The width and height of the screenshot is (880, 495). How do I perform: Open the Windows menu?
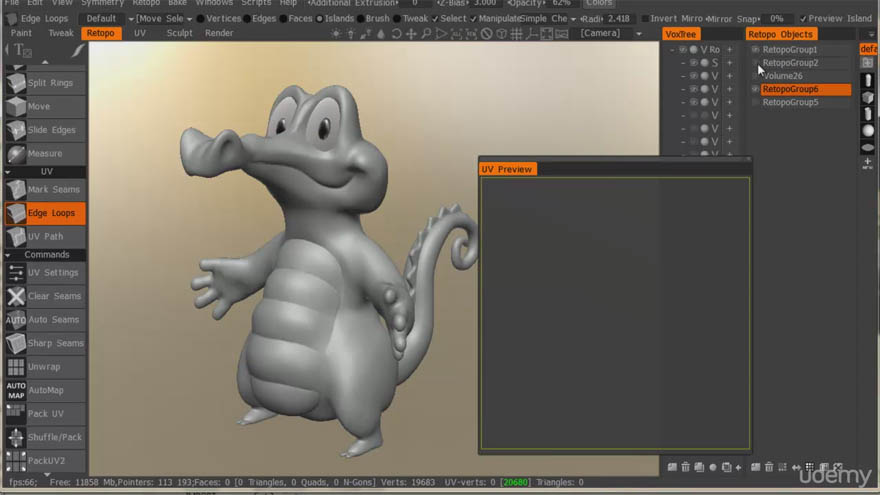[214, 3]
